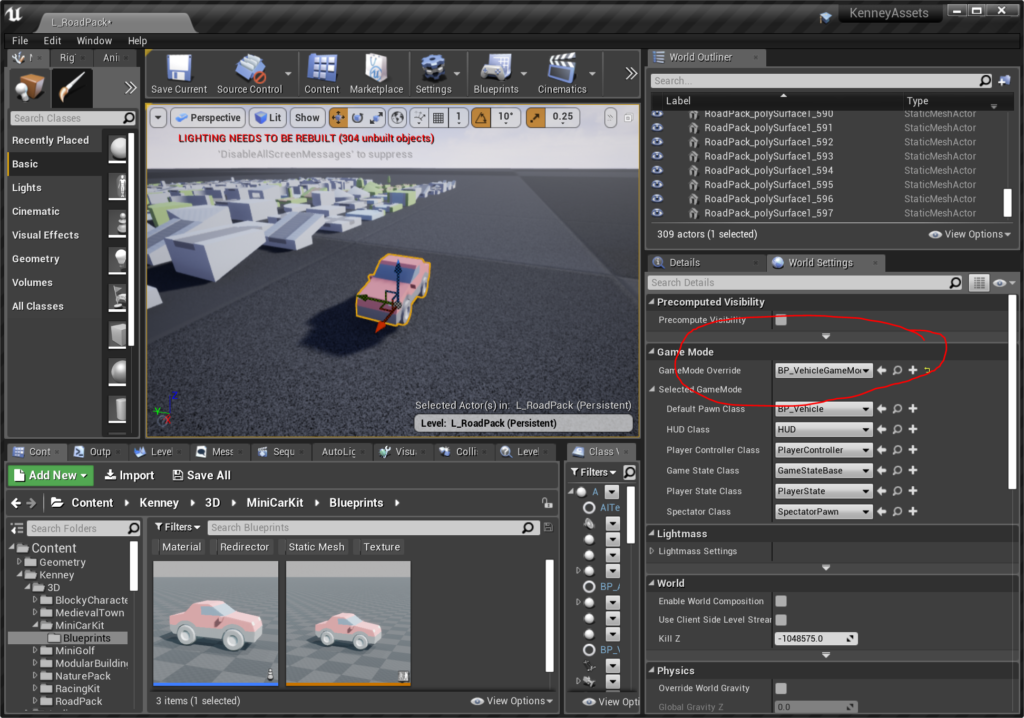This screenshot has height=718, width=1024.
Task: Click the Save All button
Action: click(x=201, y=475)
